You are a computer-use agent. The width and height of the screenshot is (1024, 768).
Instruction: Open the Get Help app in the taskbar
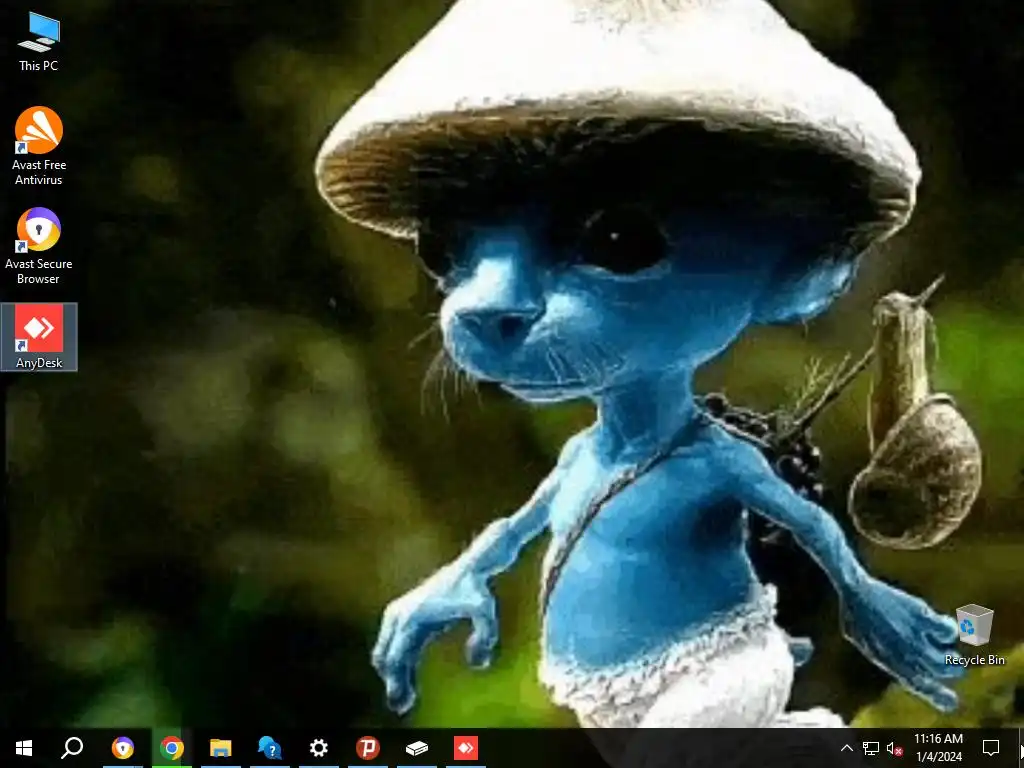click(270, 748)
